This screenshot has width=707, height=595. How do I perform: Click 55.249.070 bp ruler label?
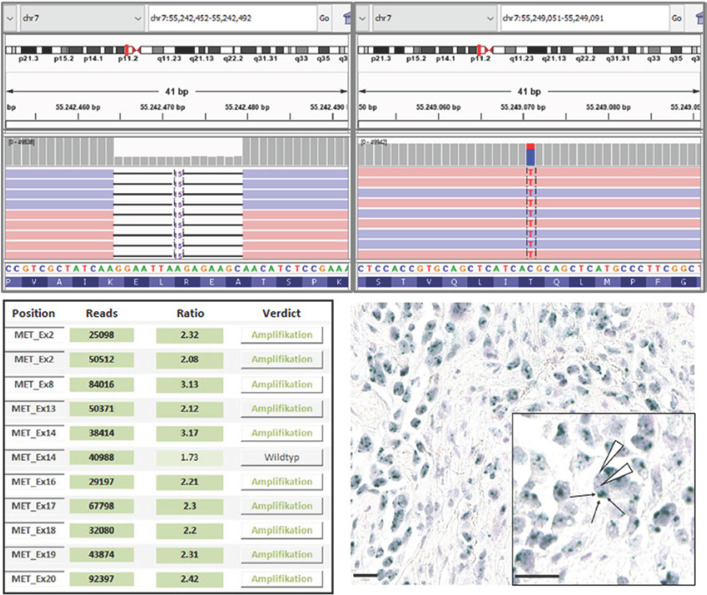point(523,107)
